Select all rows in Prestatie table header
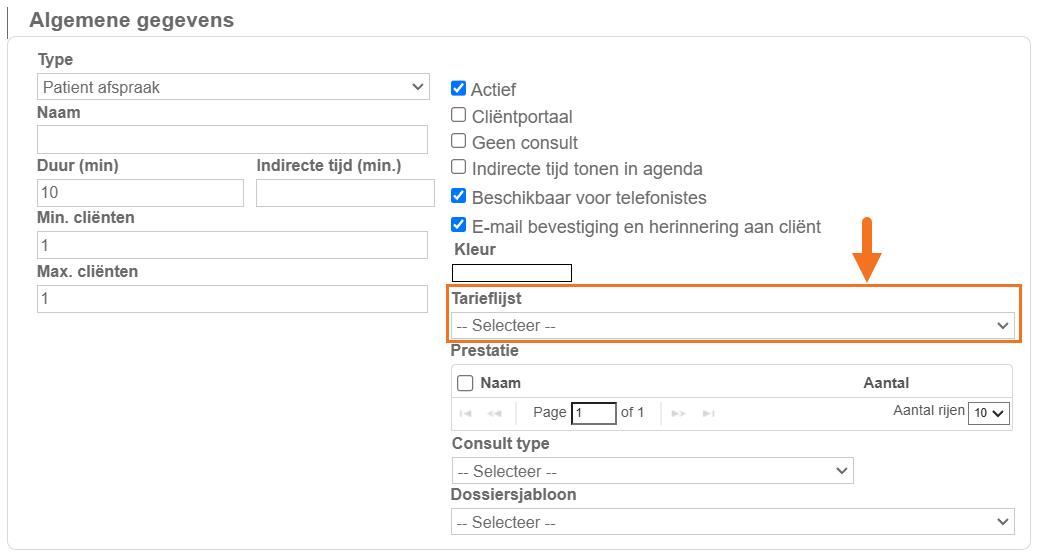 pos(465,383)
